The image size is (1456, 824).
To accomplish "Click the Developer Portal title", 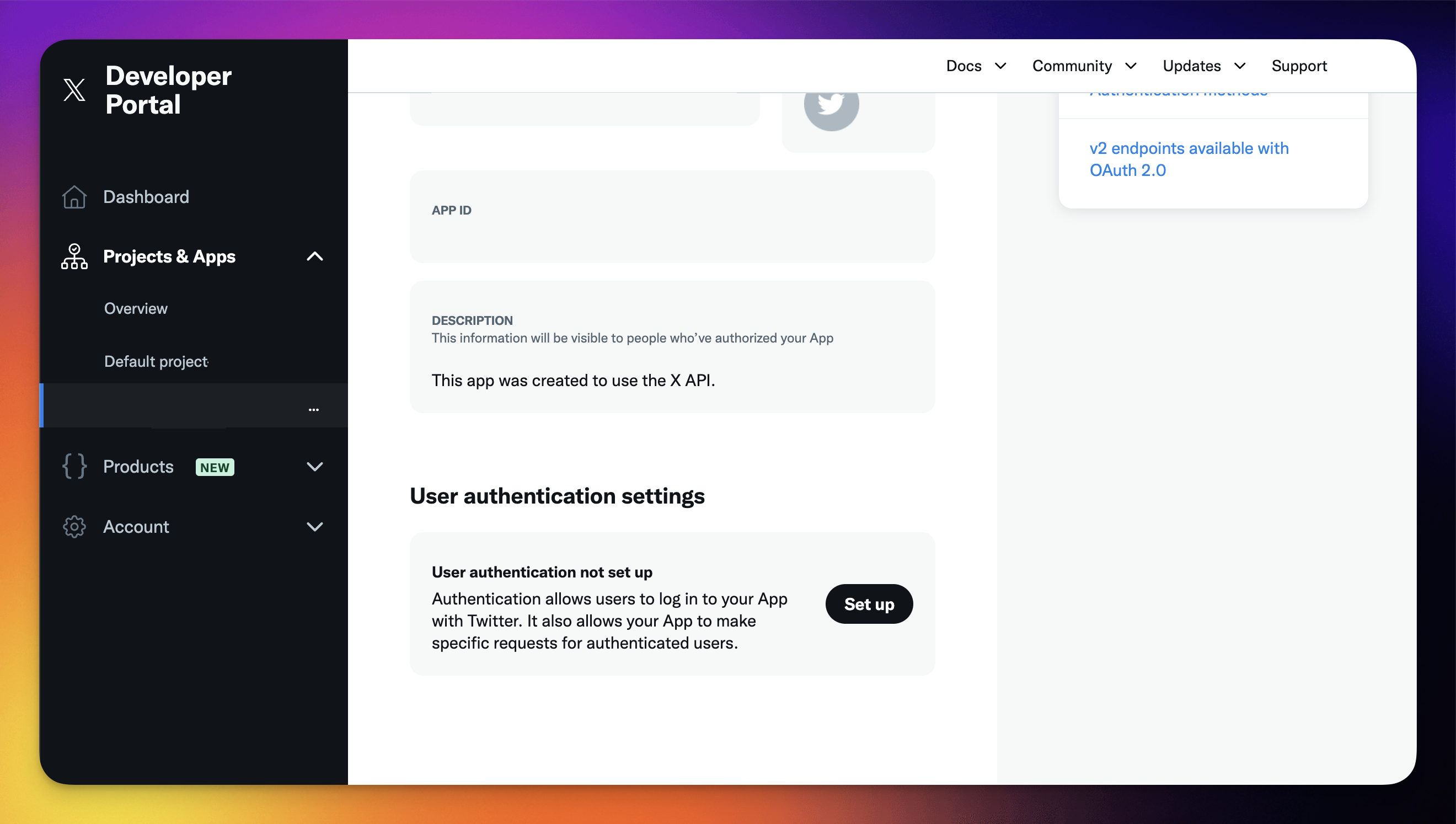I will [x=168, y=89].
